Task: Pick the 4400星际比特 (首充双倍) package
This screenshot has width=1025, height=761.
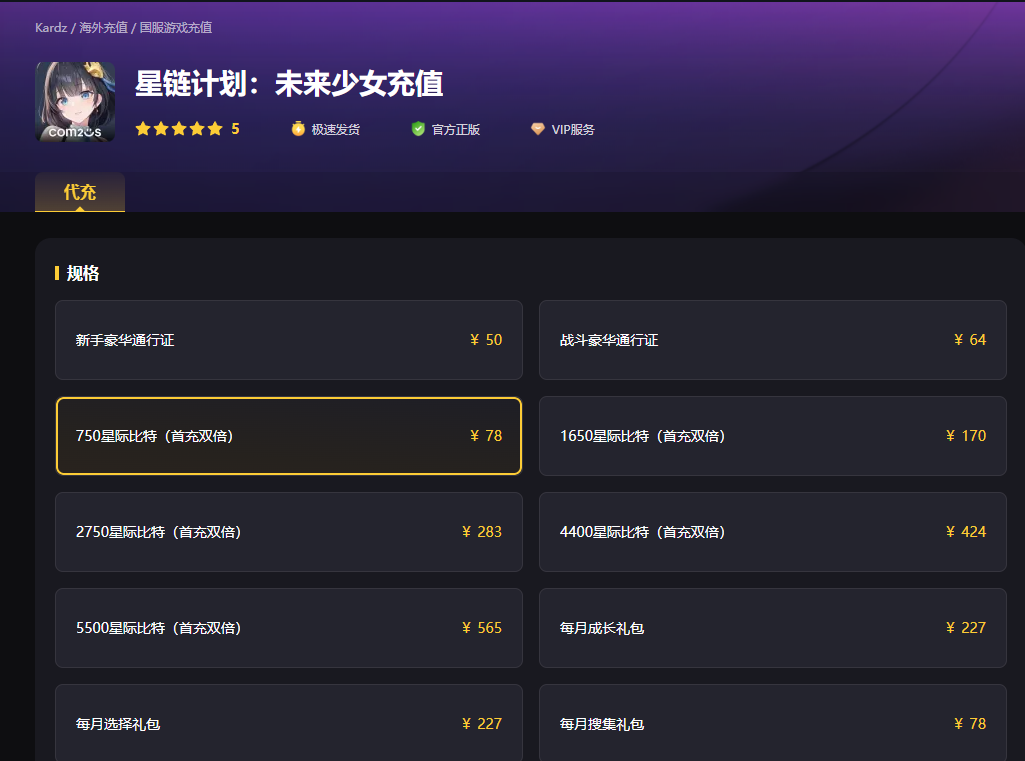Action: pos(773,532)
